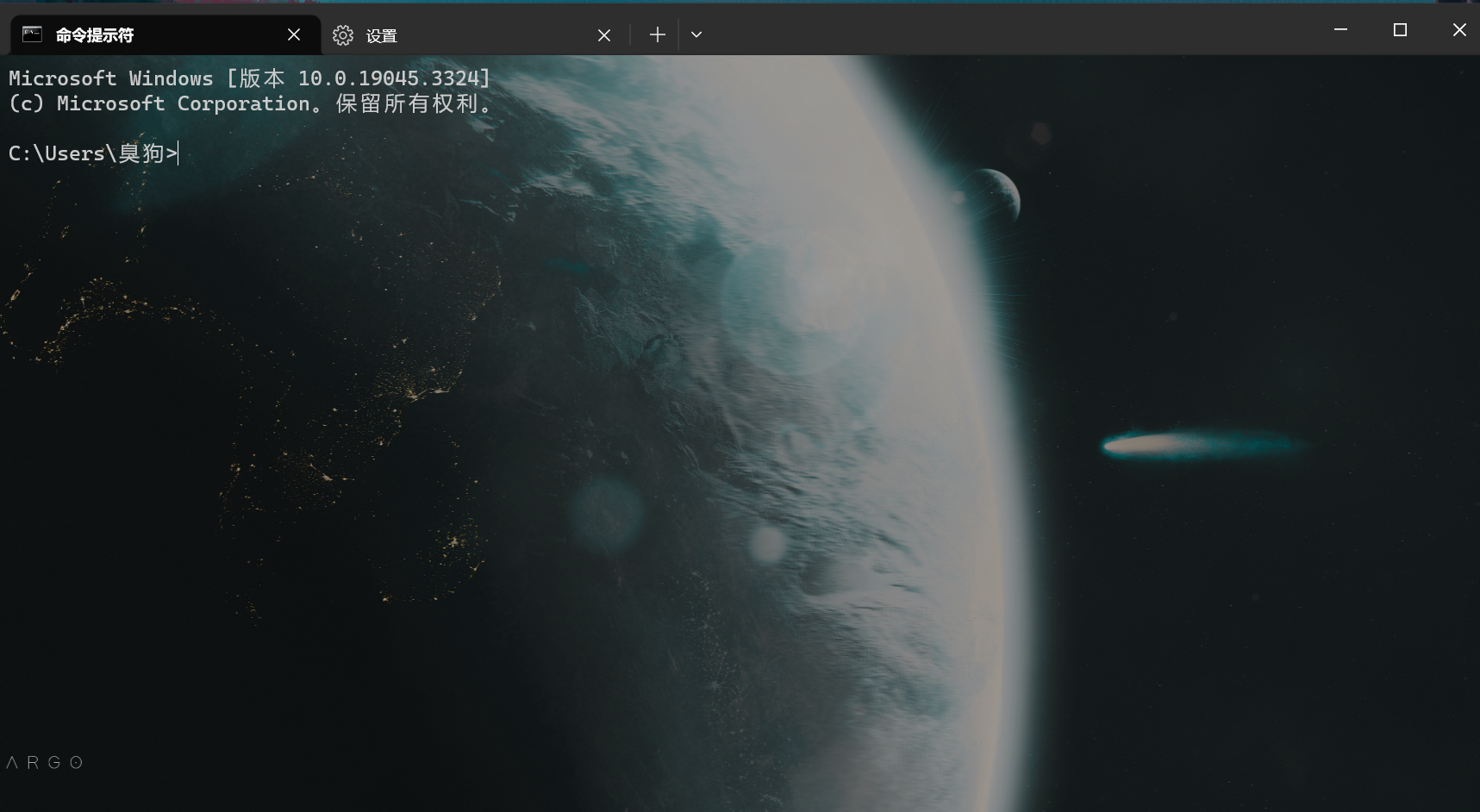
Task: Switch to the 设置 tab
Action: tap(474, 35)
